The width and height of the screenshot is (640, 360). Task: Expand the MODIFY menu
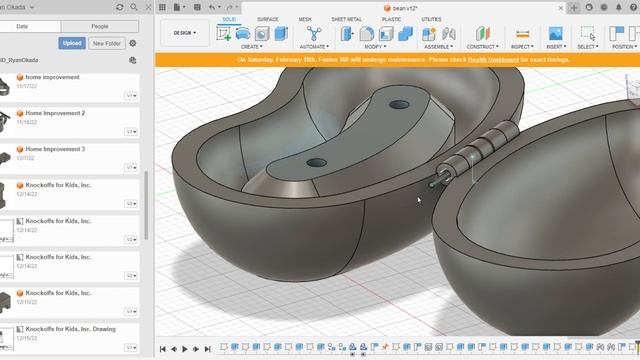375,47
